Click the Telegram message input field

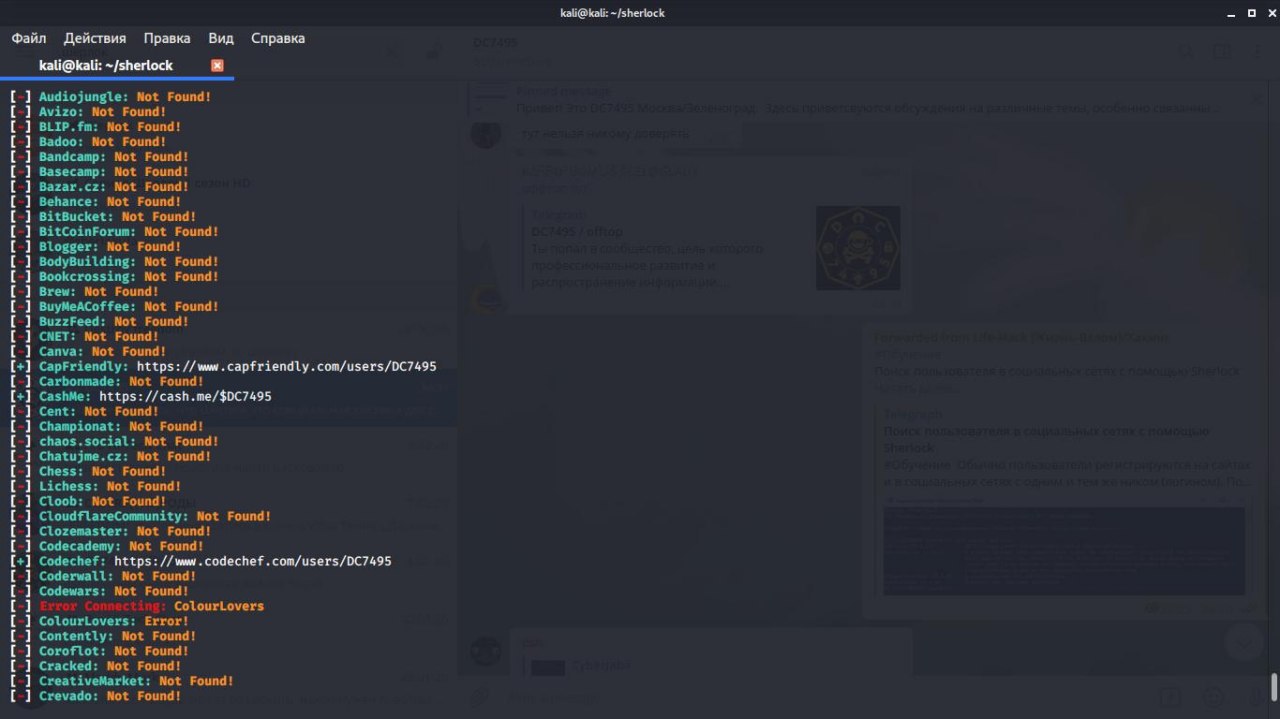[x=820, y=696]
